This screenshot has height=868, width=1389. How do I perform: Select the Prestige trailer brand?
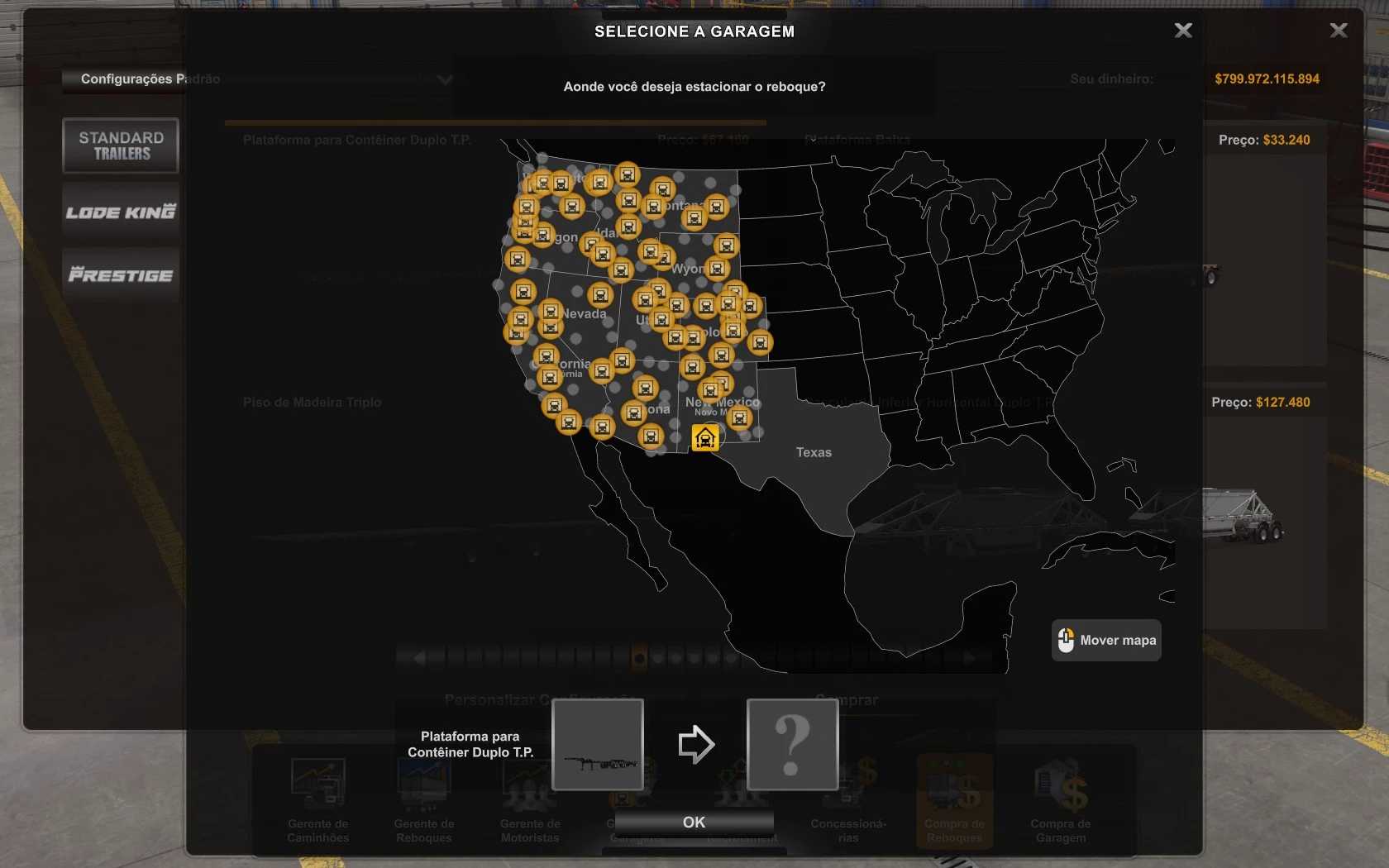coord(121,274)
